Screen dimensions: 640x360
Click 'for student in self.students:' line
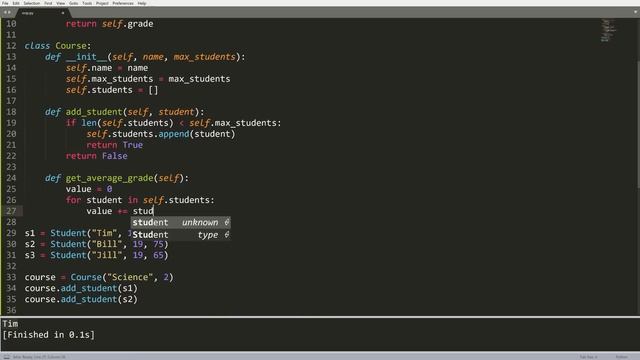click(140, 200)
